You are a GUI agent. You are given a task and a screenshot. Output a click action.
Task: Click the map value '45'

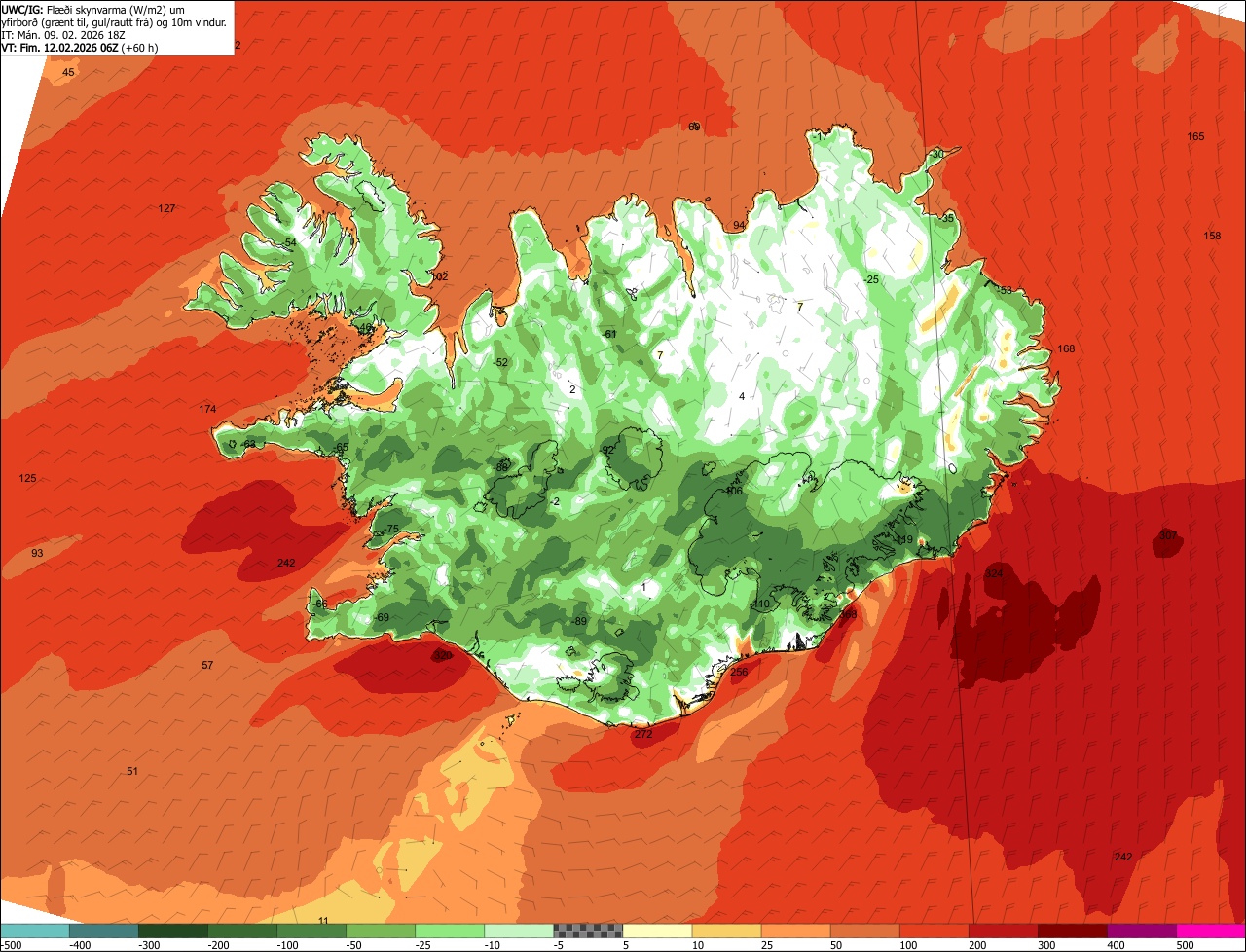coord(68,73)
